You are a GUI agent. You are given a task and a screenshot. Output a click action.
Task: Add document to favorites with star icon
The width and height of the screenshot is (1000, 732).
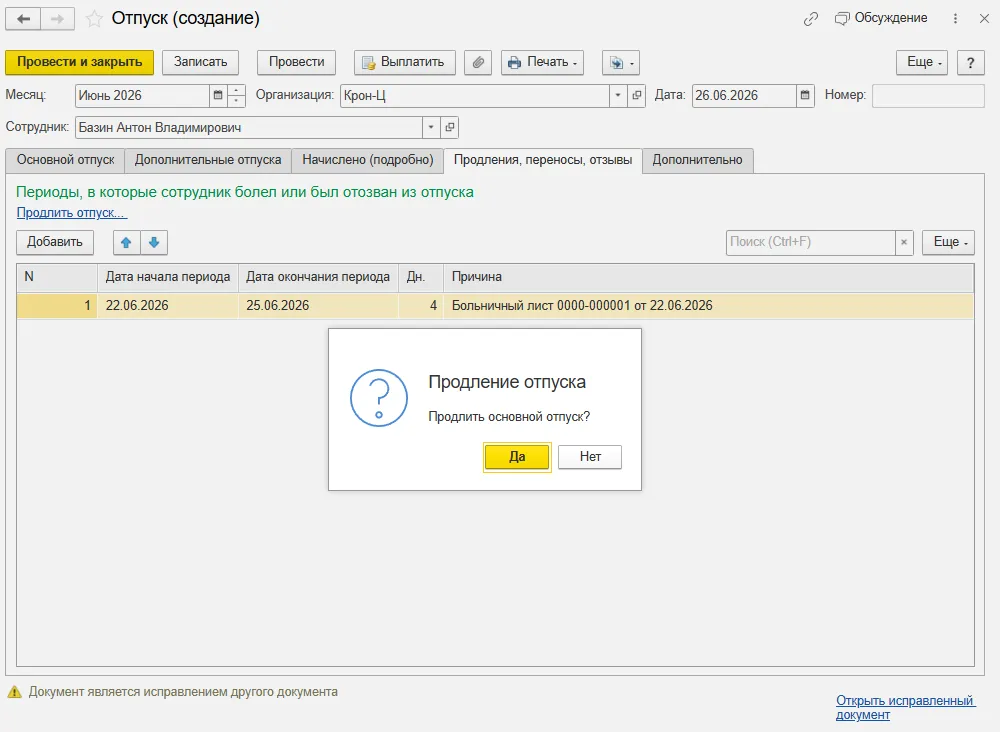pyautogui.click(x=94, y=19)
